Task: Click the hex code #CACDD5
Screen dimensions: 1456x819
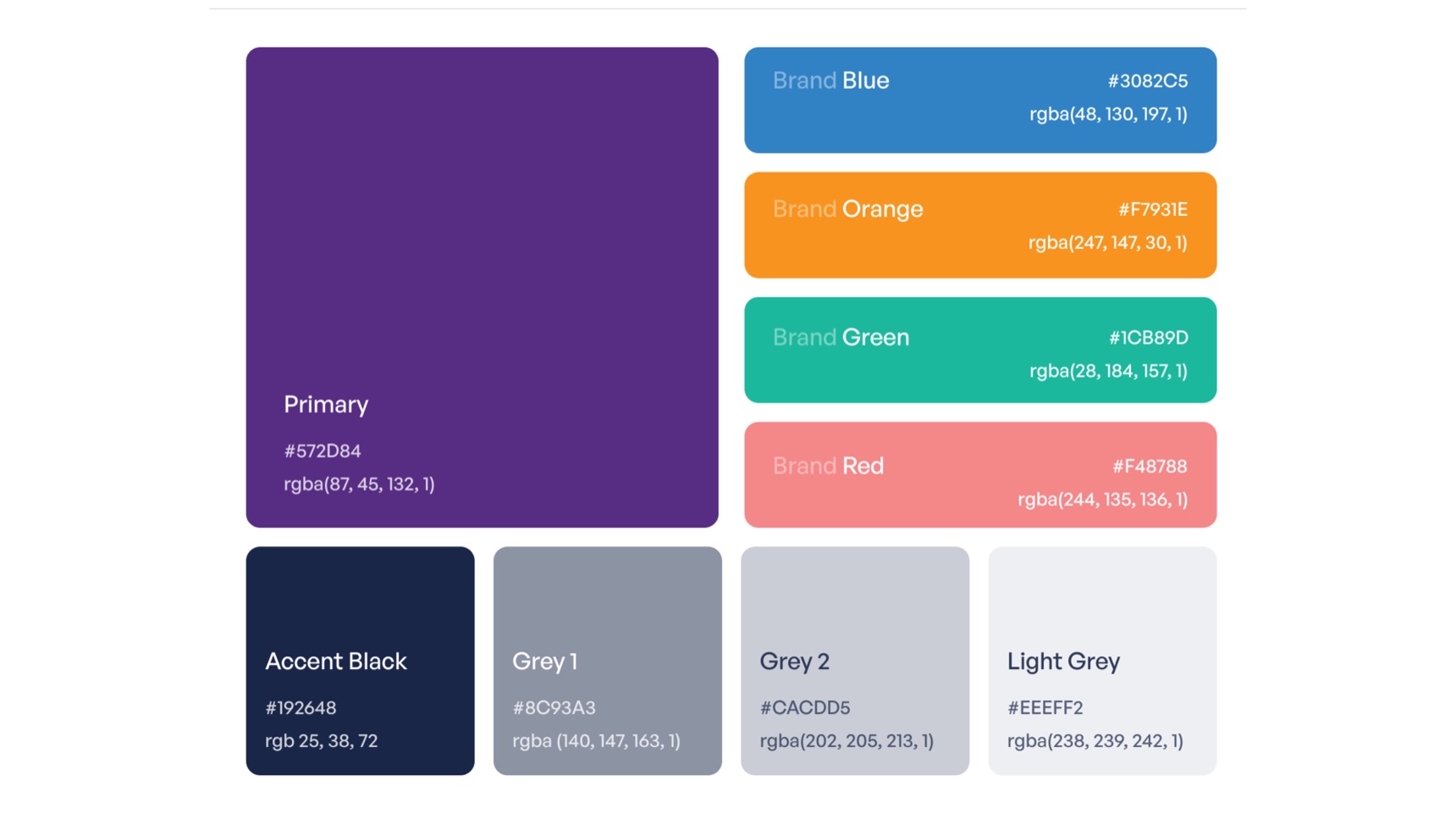Action: (805, 708)
